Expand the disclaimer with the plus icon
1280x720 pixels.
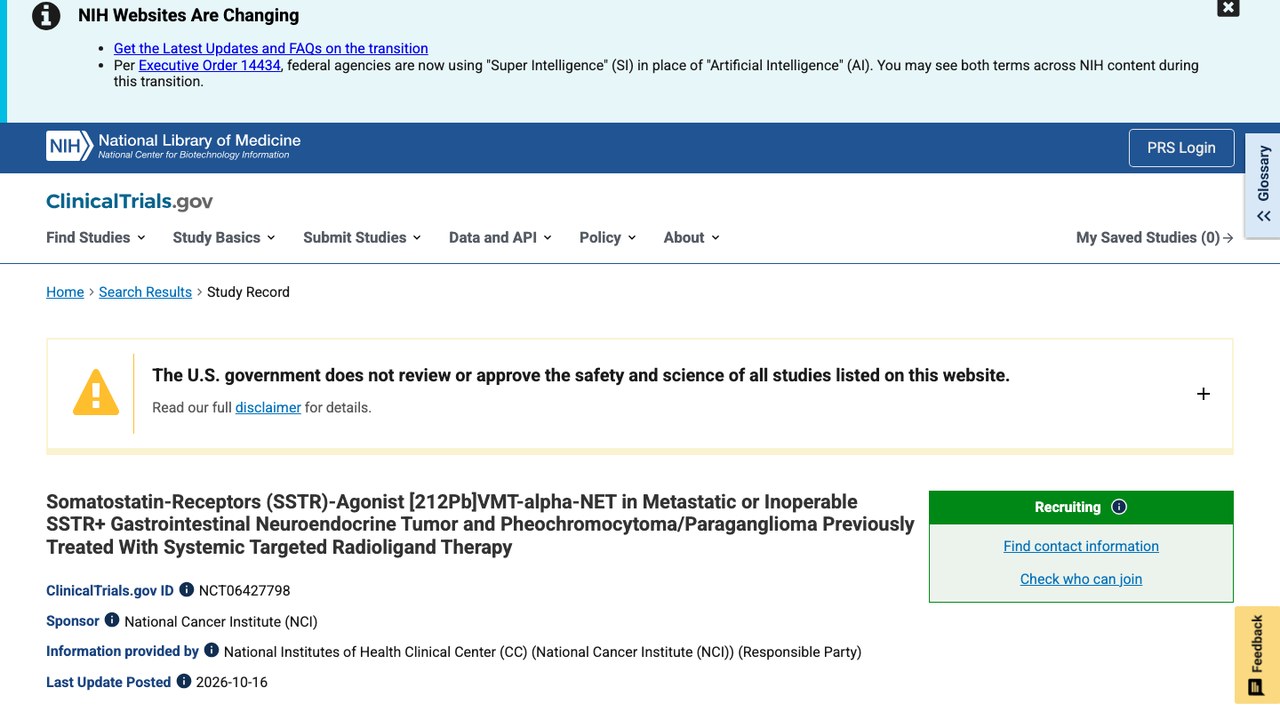coord(1203,394)
